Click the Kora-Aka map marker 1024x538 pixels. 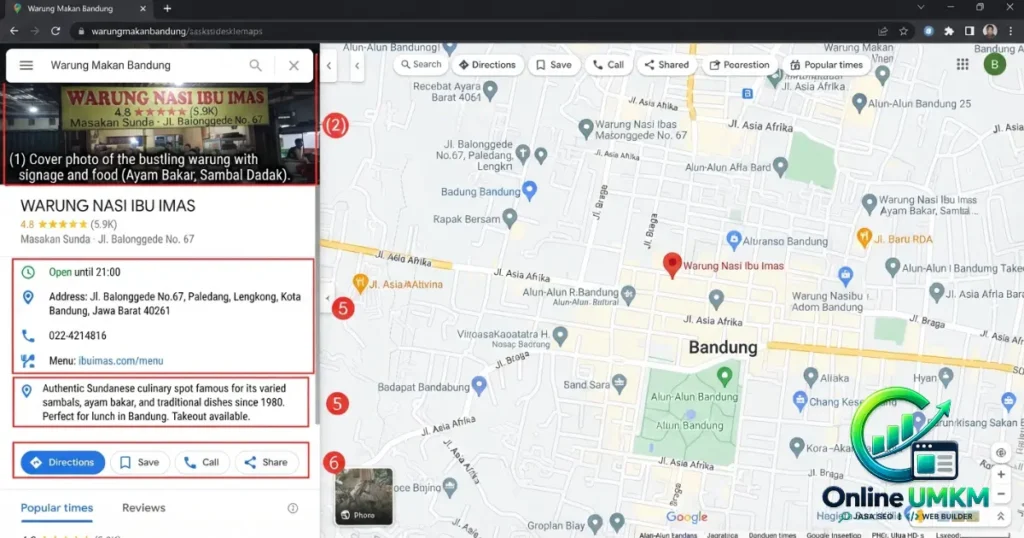point(796,447)
